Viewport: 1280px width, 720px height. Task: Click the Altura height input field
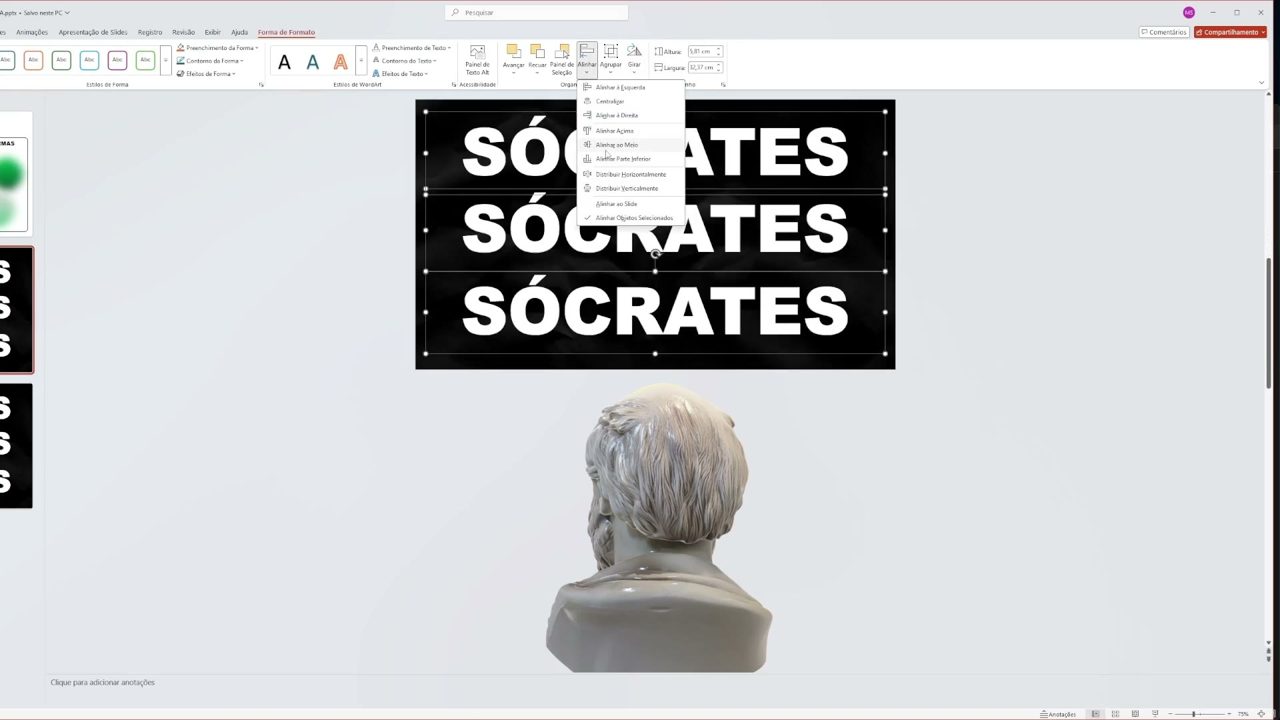click(704, 51)
